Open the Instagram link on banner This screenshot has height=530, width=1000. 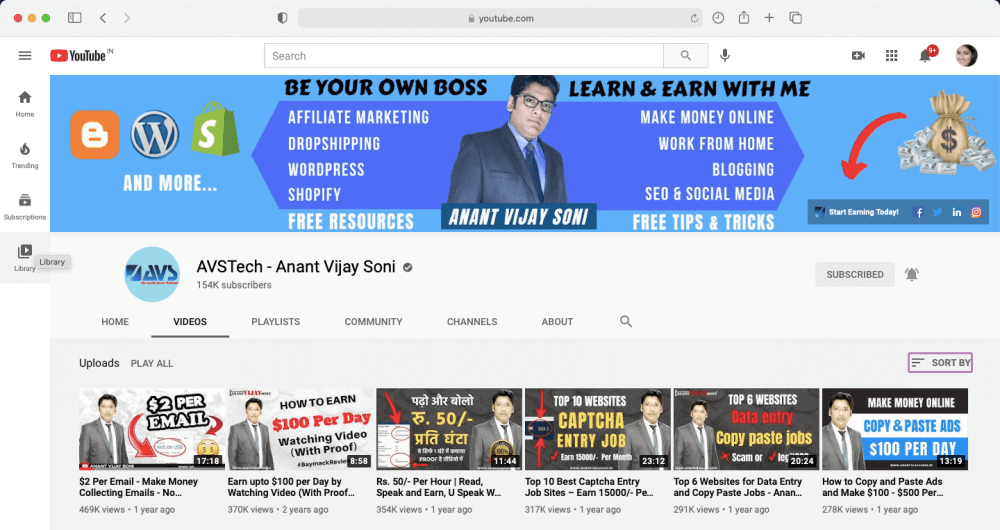pos(976,212)
